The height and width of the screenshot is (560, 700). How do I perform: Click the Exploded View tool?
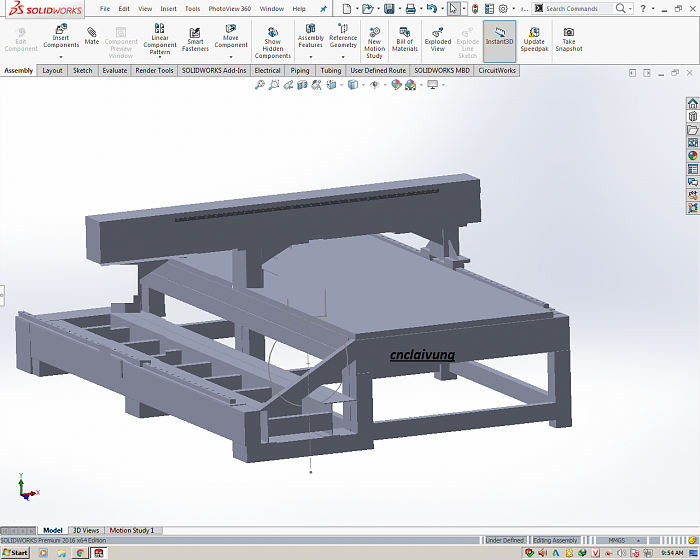(x=438, y=39)
